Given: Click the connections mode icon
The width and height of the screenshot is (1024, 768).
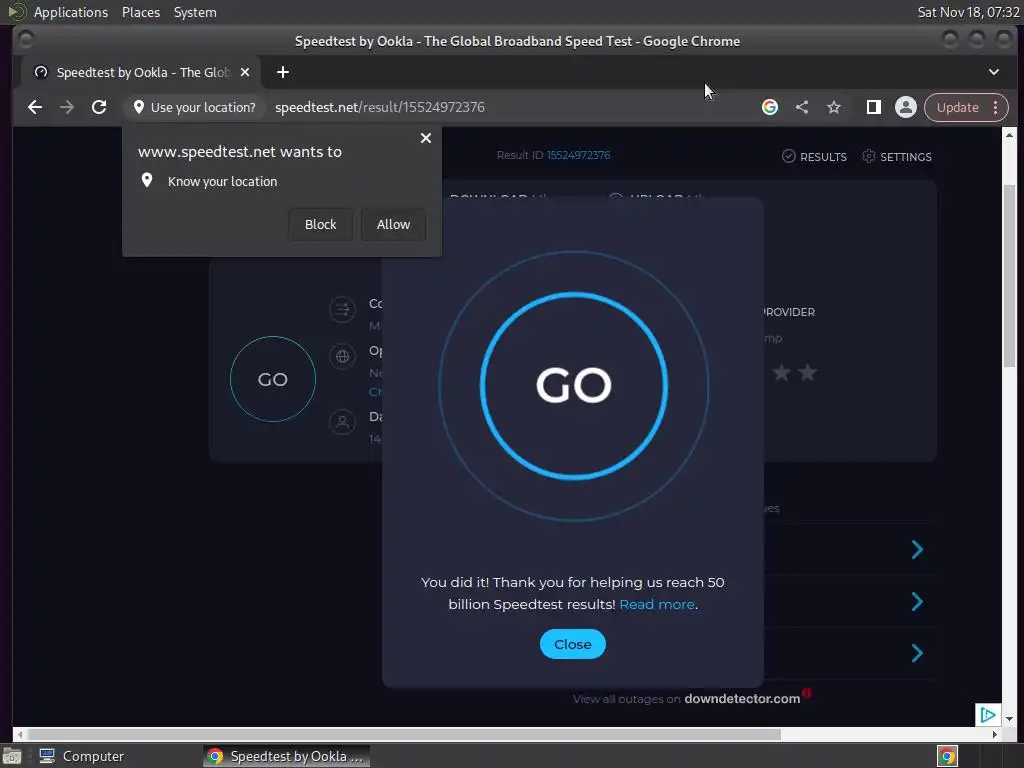Looking at the screenshot, I should [342, 309].
